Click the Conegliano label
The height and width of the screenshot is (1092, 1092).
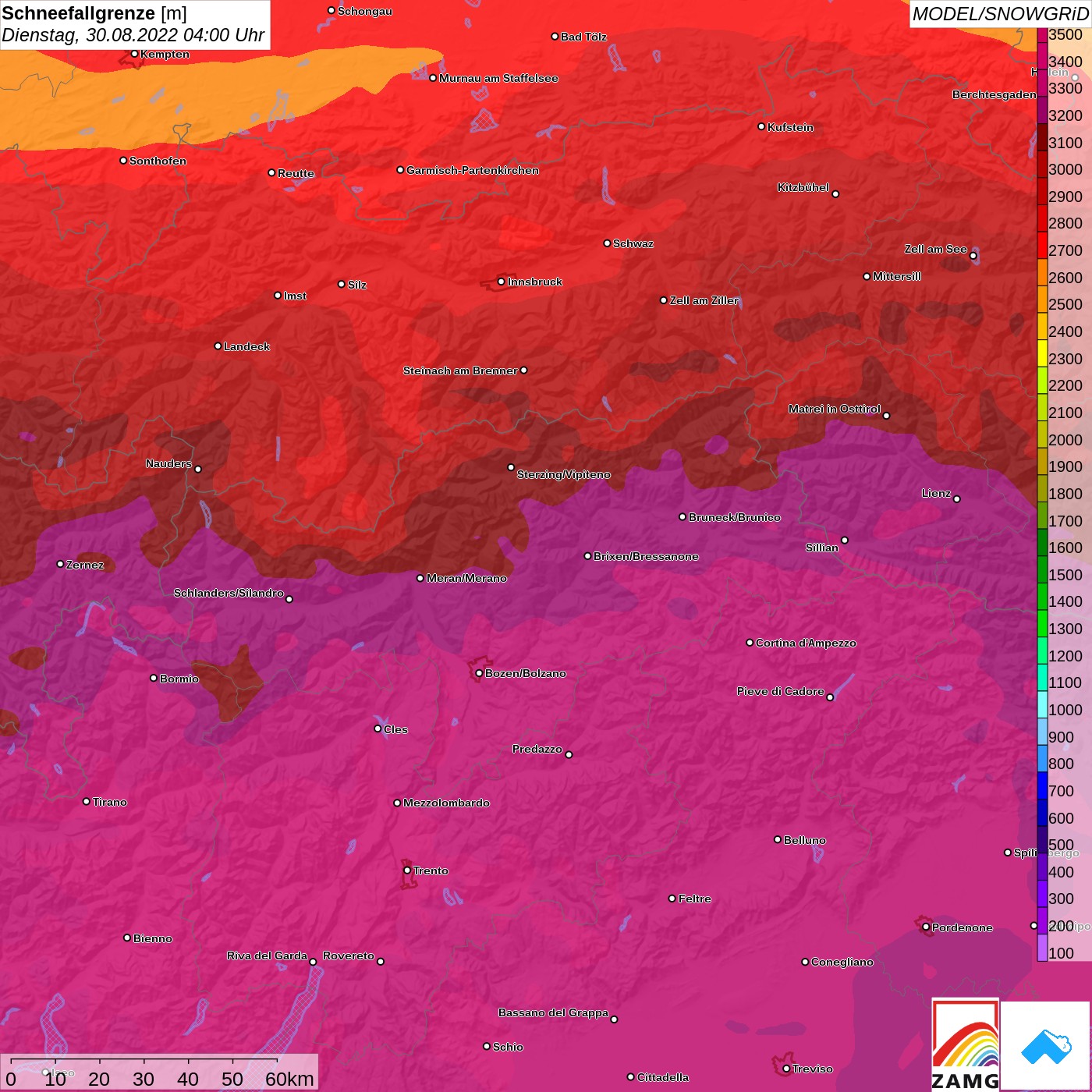point(842,962)
